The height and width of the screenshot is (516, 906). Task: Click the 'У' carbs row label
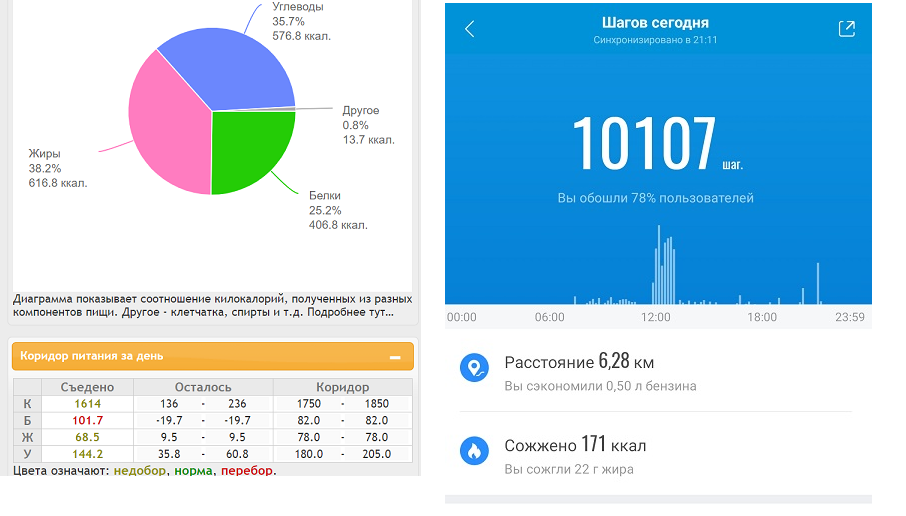point(27,454)
